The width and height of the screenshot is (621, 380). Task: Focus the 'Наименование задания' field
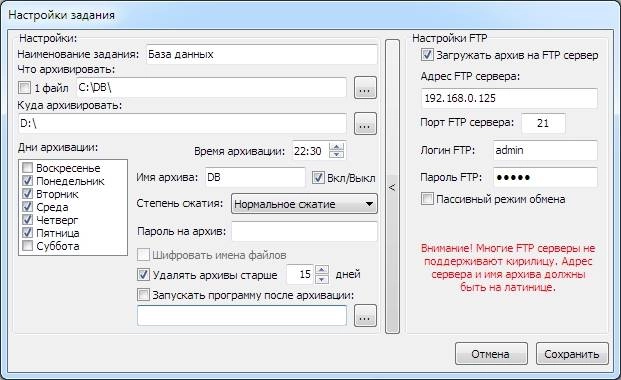262,54
